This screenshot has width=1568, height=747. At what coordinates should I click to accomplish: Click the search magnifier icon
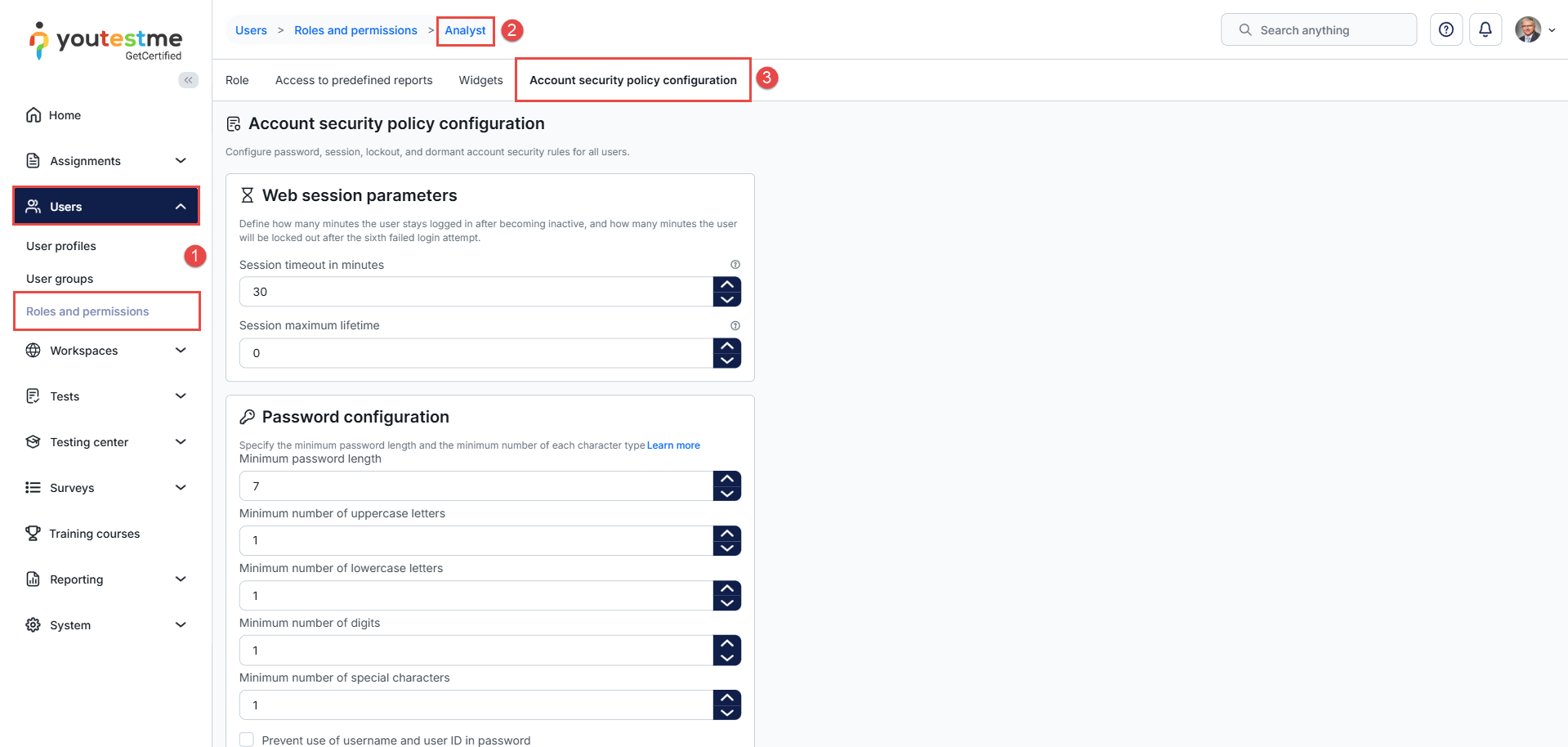pos(1245,29)
